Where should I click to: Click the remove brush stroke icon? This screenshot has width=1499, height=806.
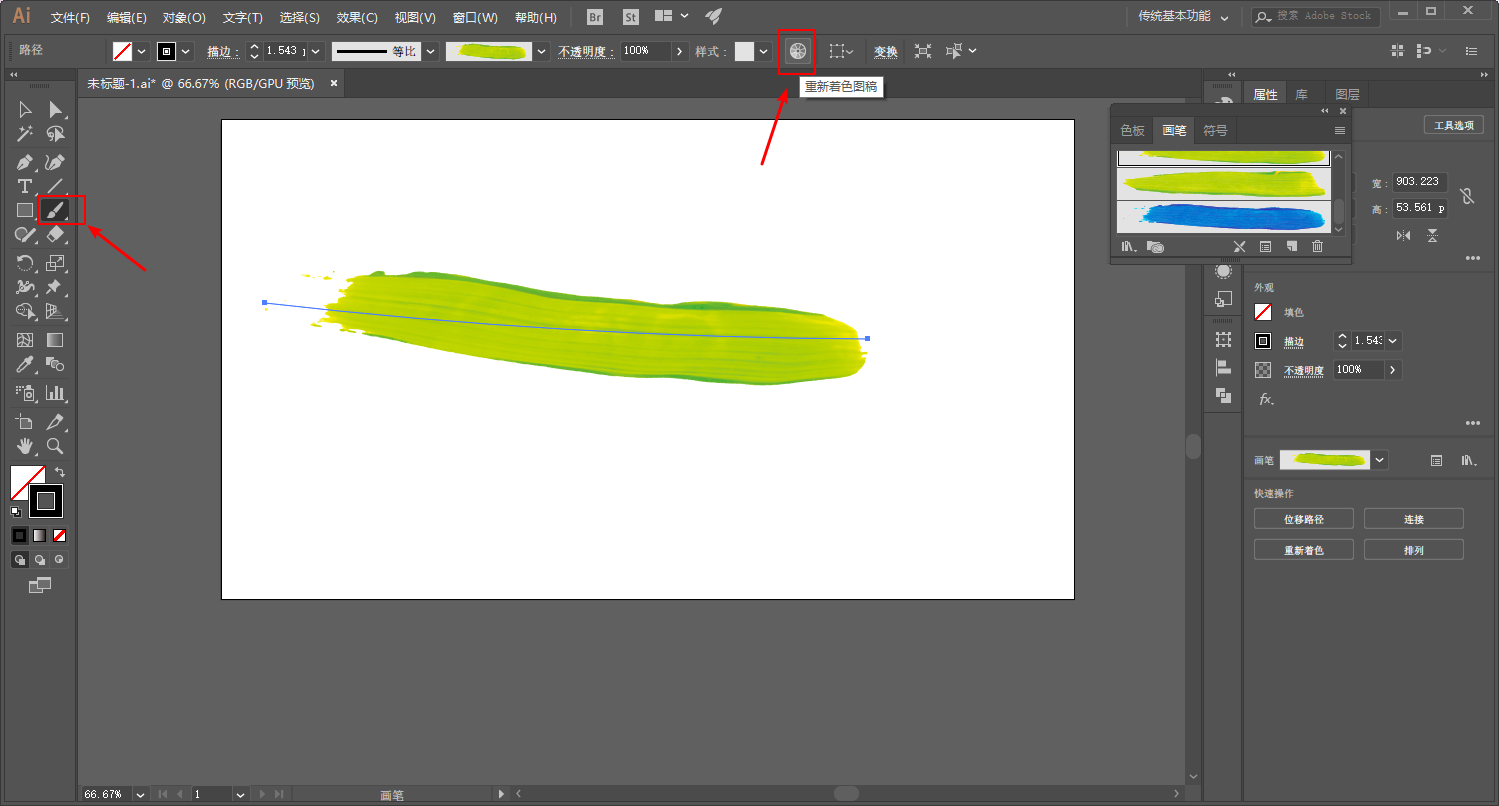click(x=1239, y=246)
